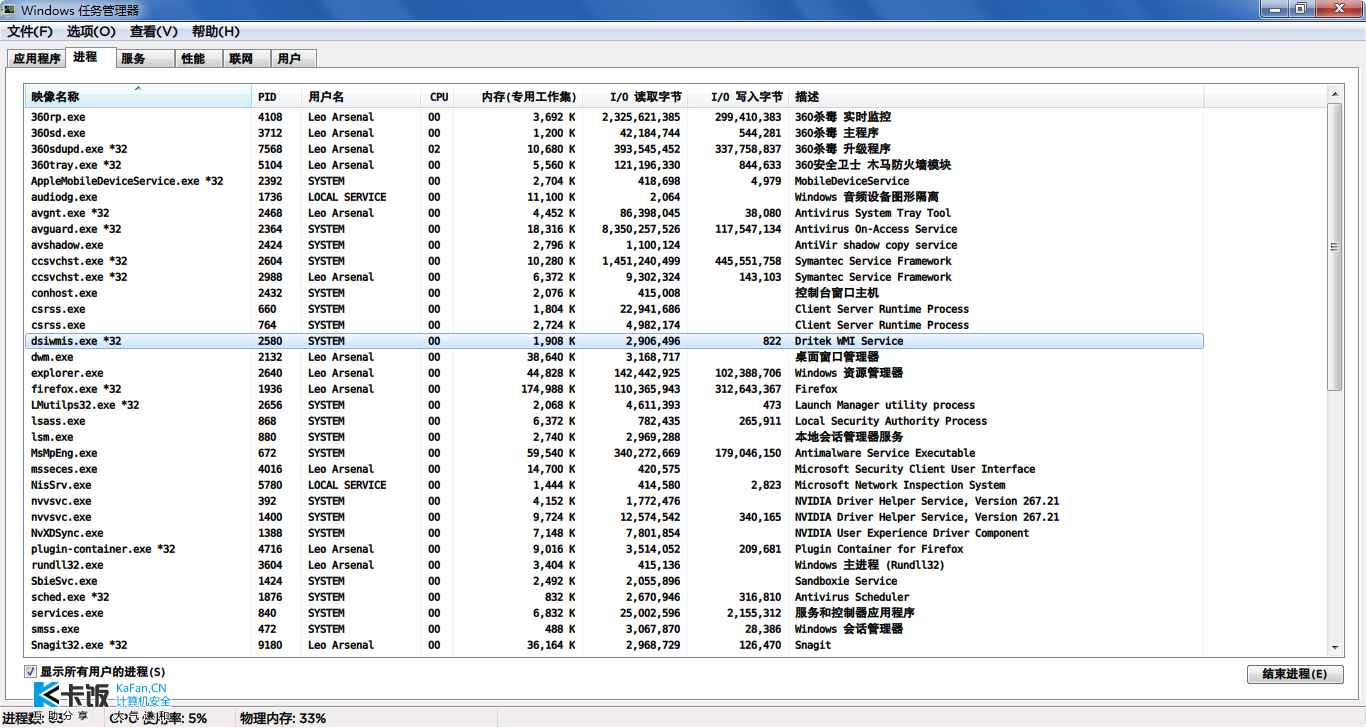This screenshot has height=728, width=1366.
Task: Select the plugin-container.exe *32 process
Action: coord(614,549)
